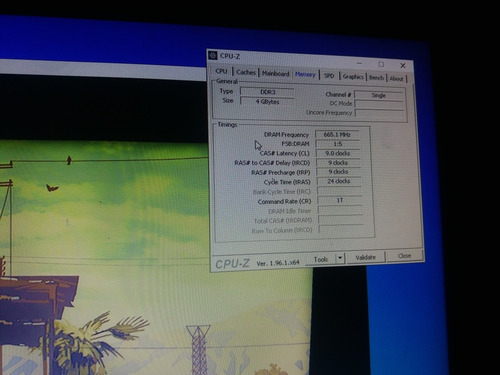The width and height of the screenshot is (500, 375).
Task: Click the Memory tab
Action: [305, 74]
